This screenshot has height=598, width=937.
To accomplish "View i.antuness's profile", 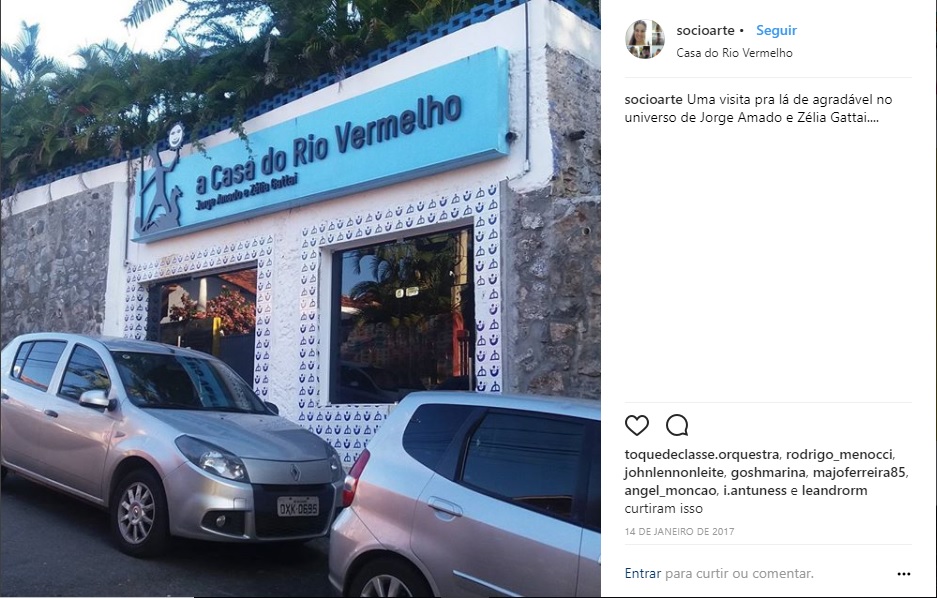I will [755, 490].
